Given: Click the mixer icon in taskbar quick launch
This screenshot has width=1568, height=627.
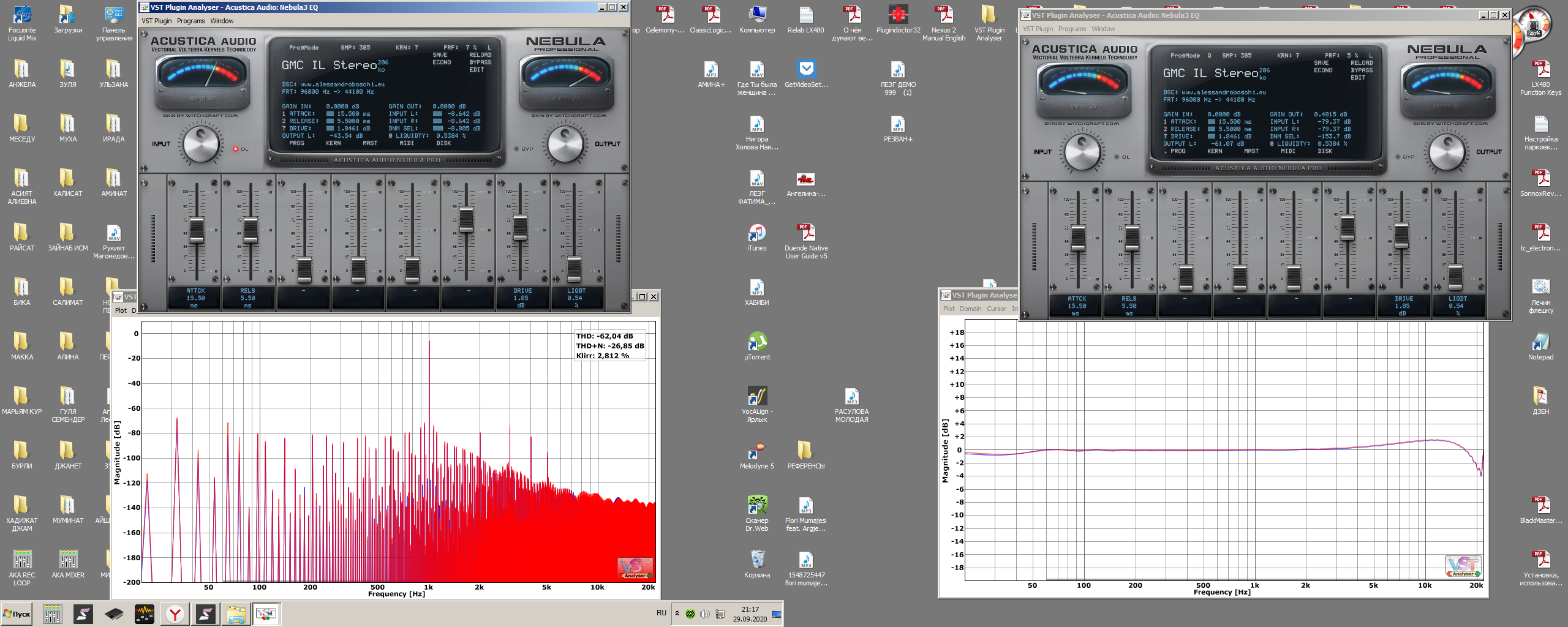Looking at the screenshot, I should coord(52,614).
